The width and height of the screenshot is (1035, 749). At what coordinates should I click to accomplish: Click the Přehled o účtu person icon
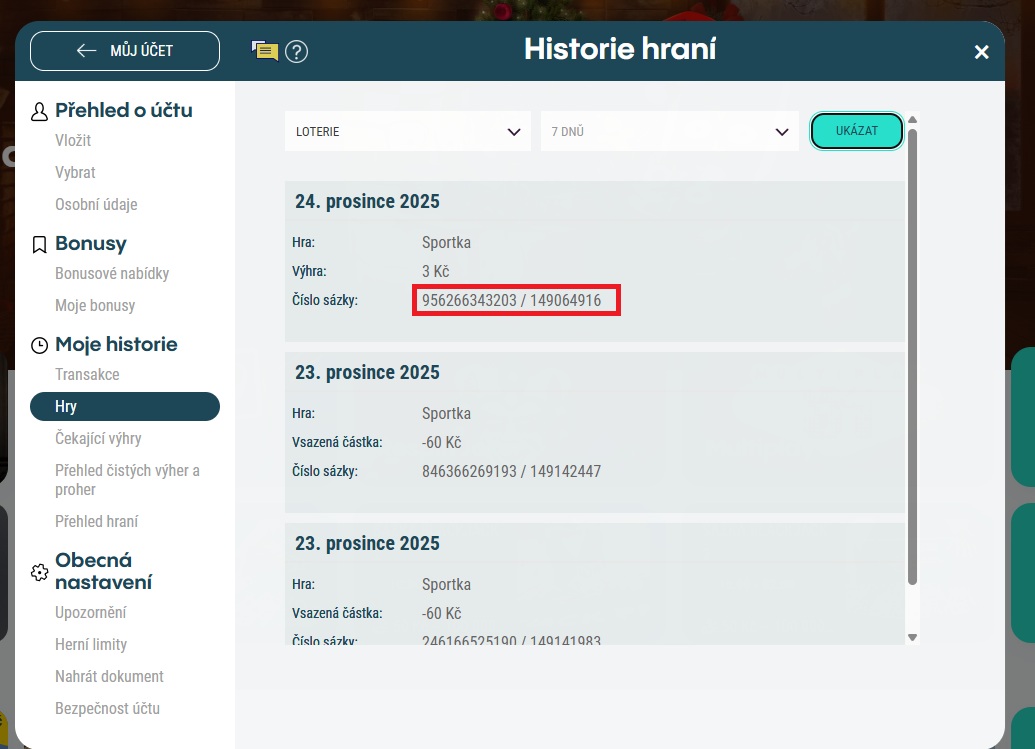pos(39,111)
